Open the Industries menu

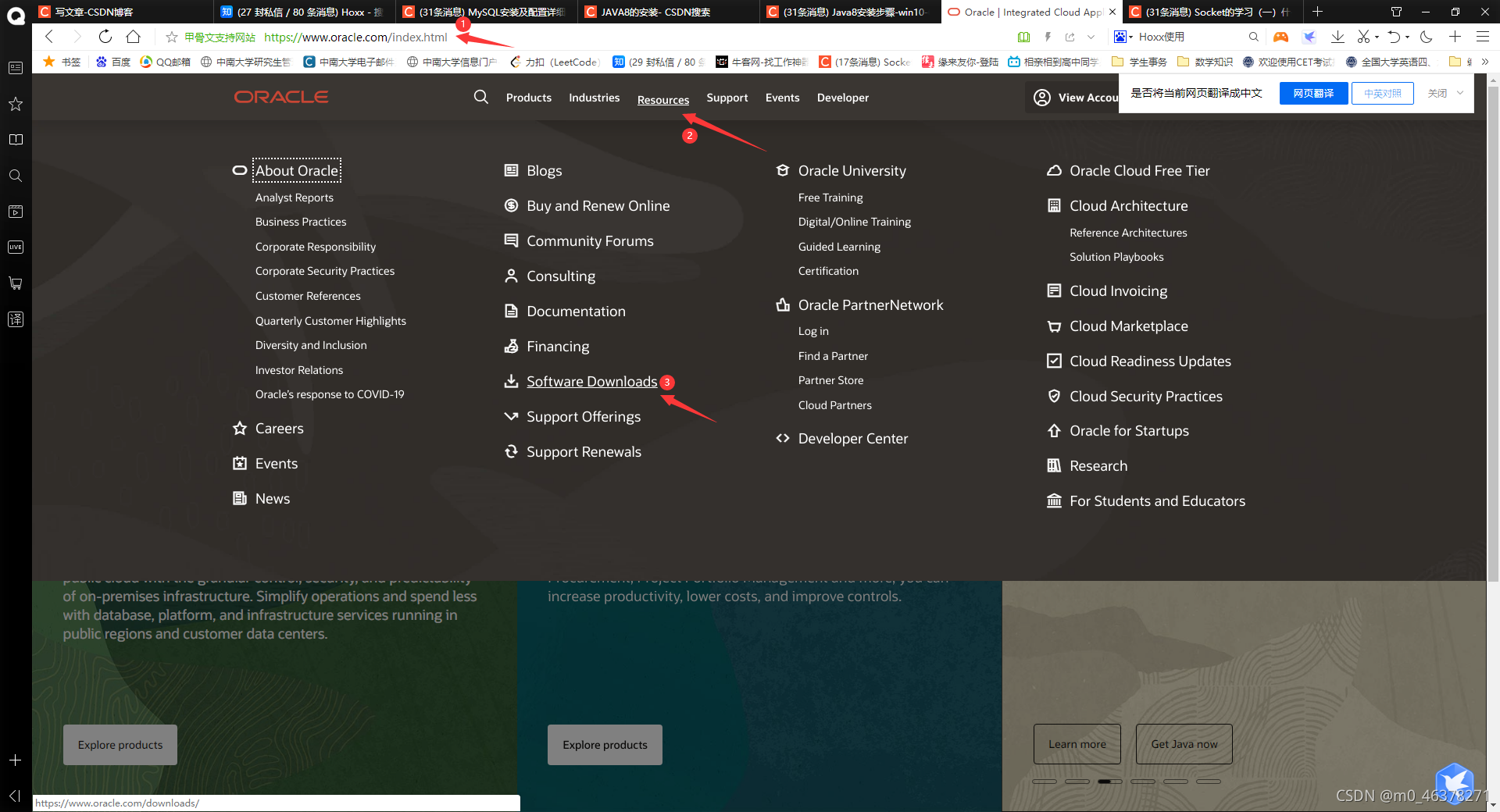pos(594,98)
